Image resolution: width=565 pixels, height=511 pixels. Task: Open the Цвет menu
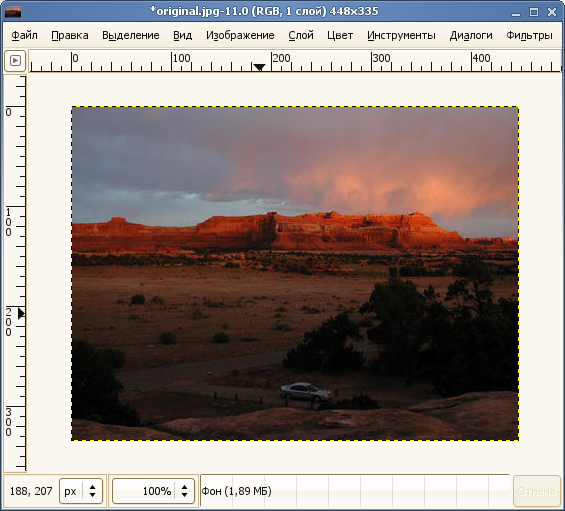[340, 35]
